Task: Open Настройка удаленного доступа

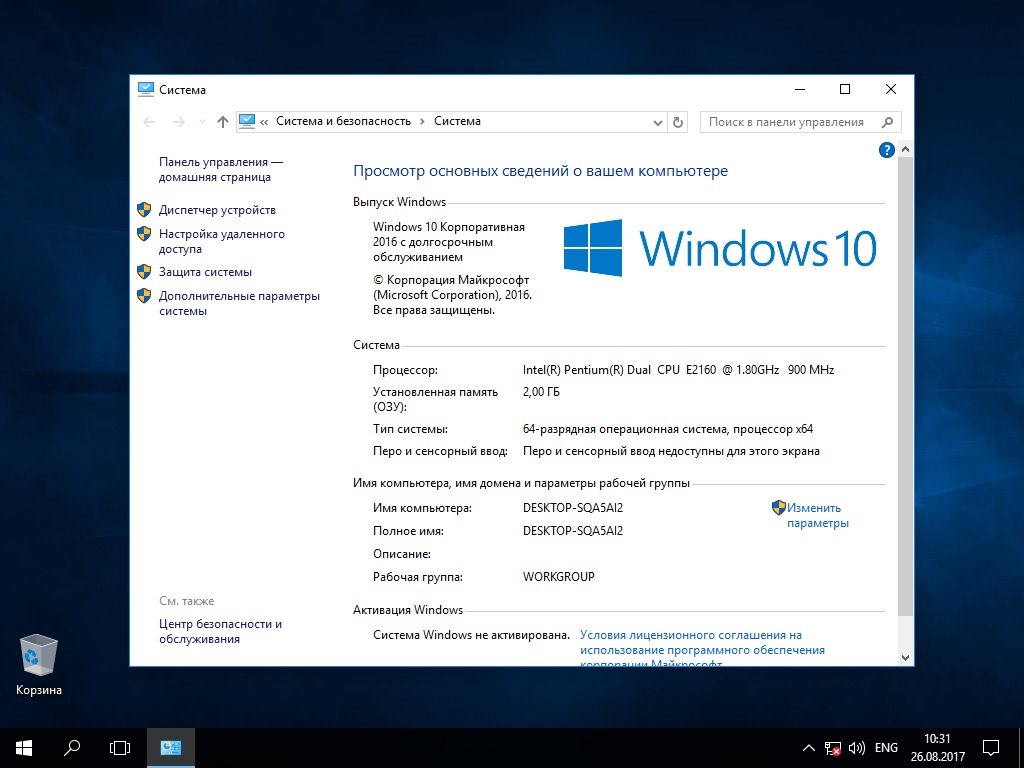Action: (221, 241)
